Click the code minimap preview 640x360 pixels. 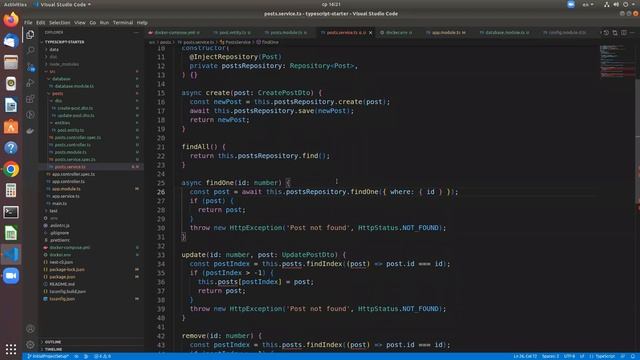click(x=617, y=61)
